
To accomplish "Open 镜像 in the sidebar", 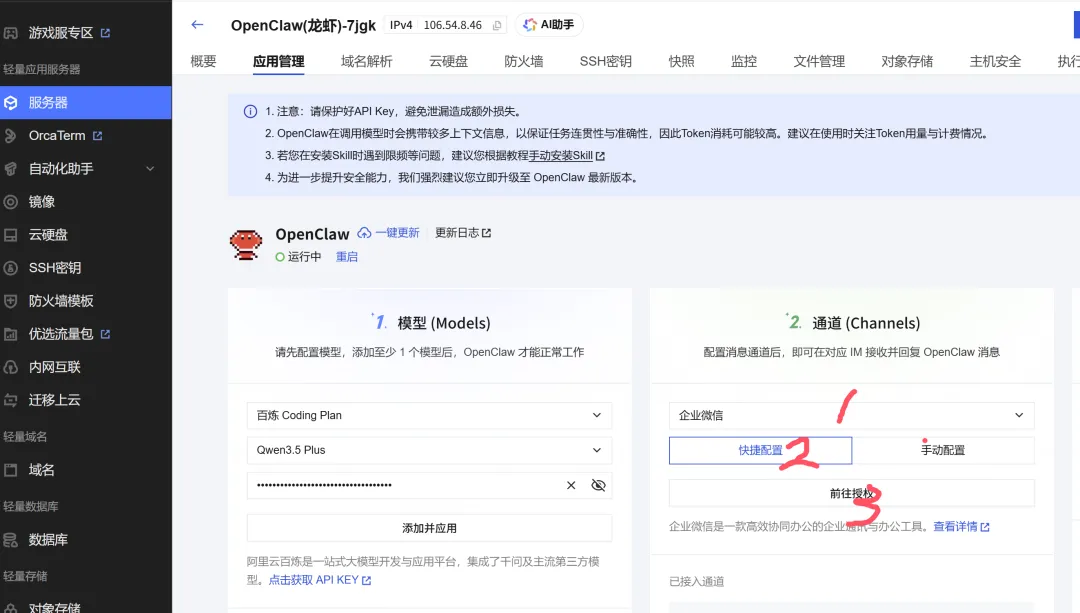I will tap(41, 202).
